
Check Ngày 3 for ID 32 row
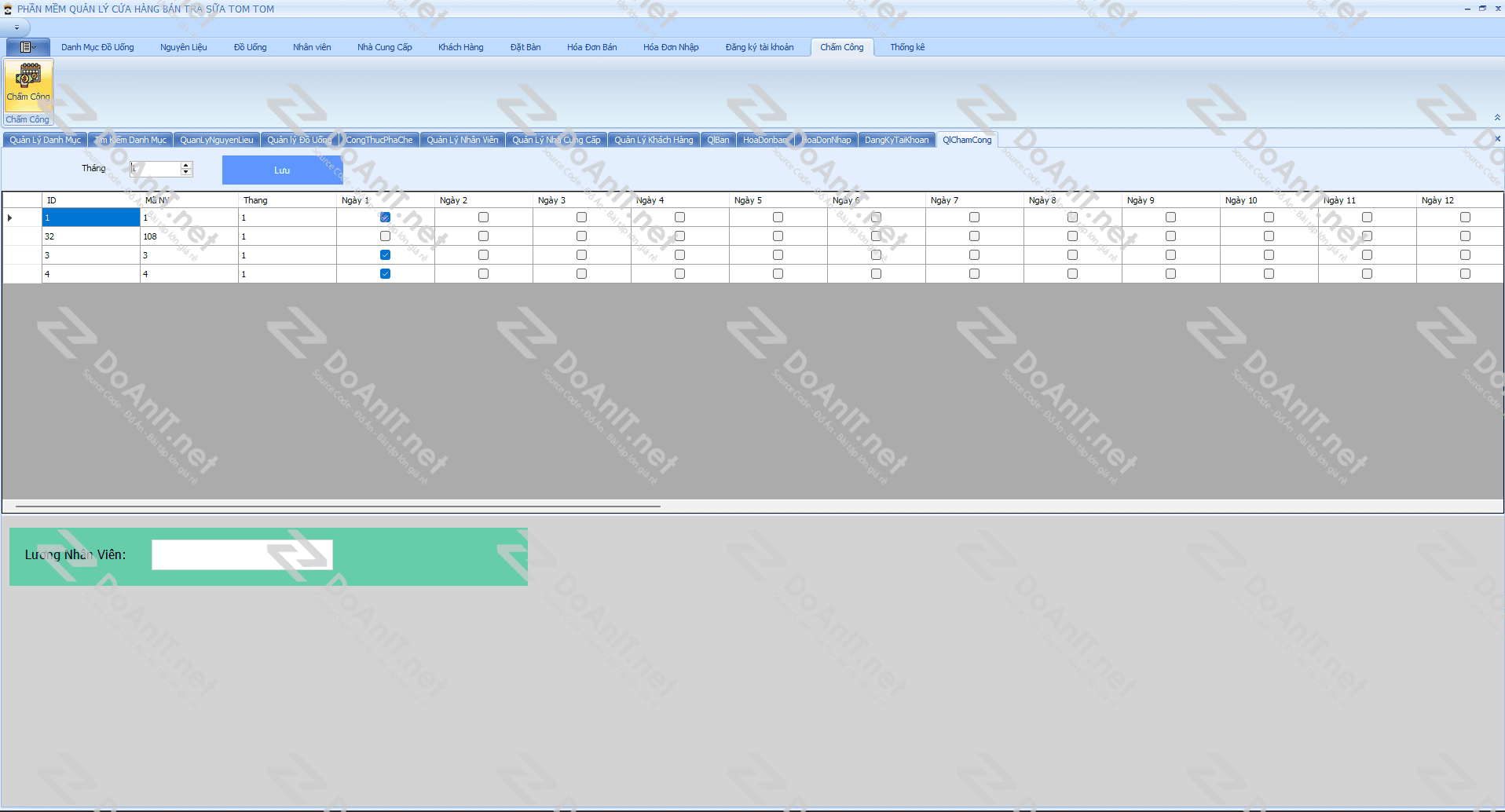(x=581, y=236)
